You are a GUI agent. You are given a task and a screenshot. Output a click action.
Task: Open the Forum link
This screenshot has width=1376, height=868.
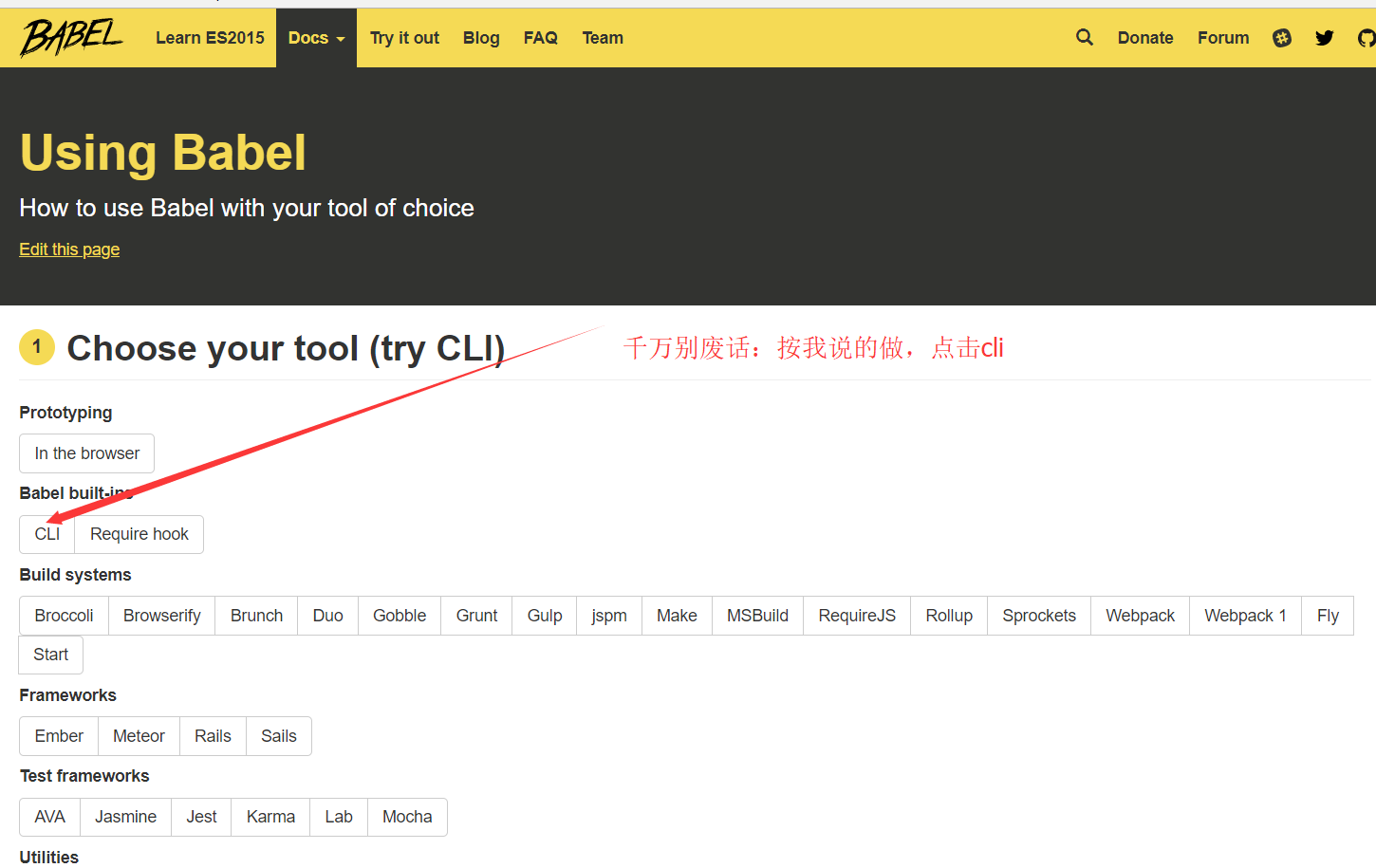tap(1223, 38)
